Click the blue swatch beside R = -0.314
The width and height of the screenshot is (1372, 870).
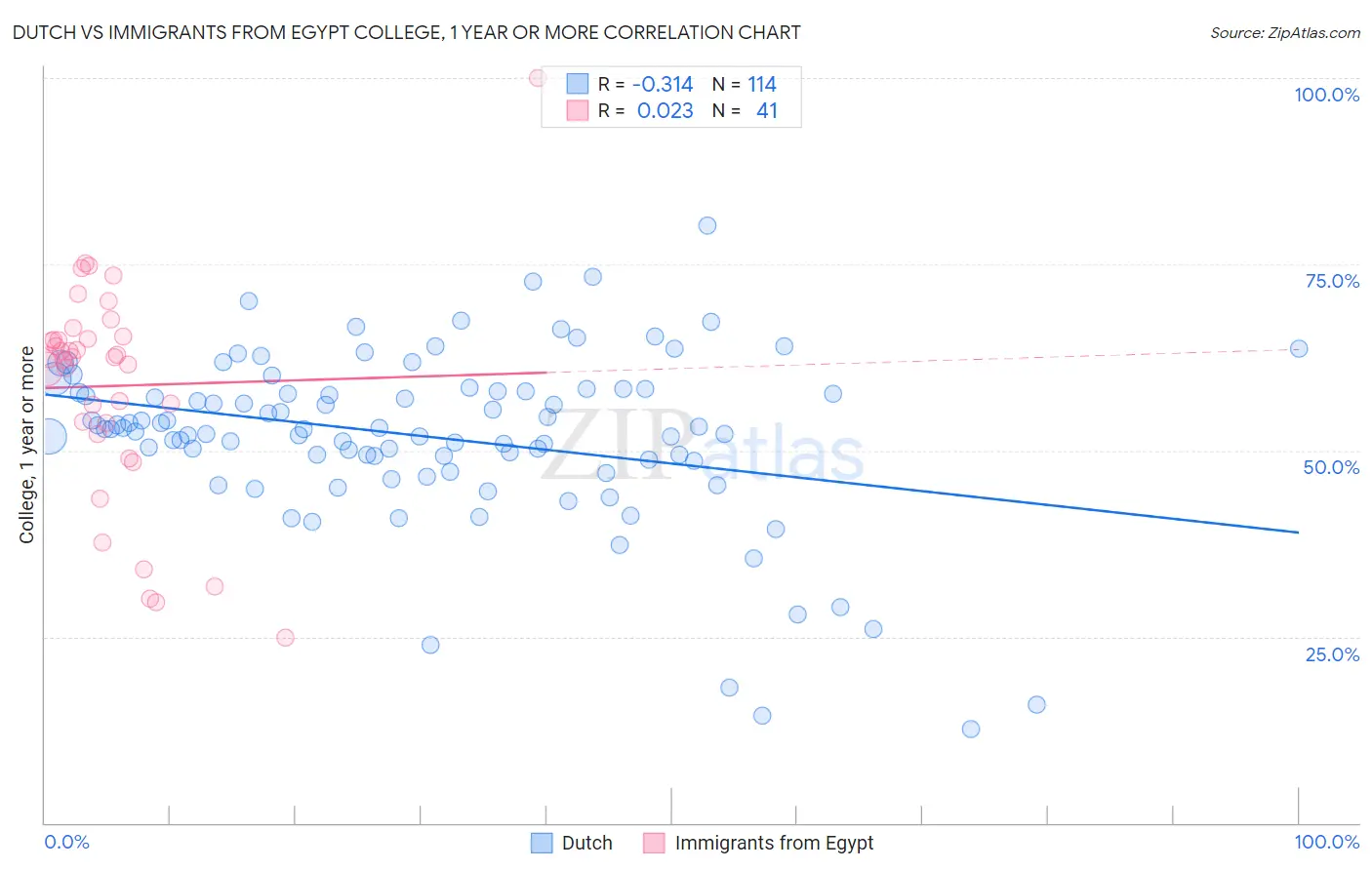(x=578, y=84)
